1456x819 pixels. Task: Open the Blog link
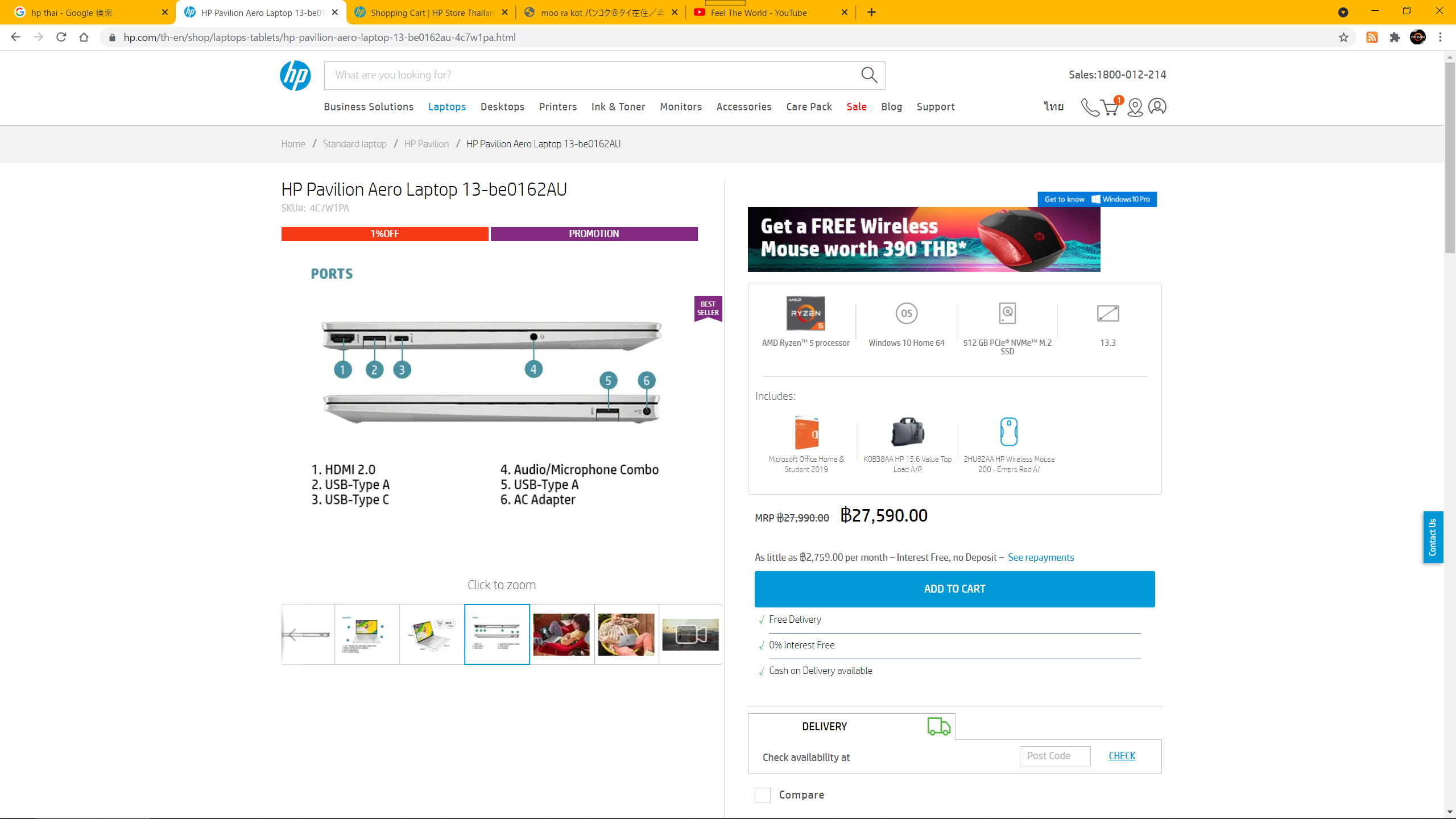tap(892, 107)
